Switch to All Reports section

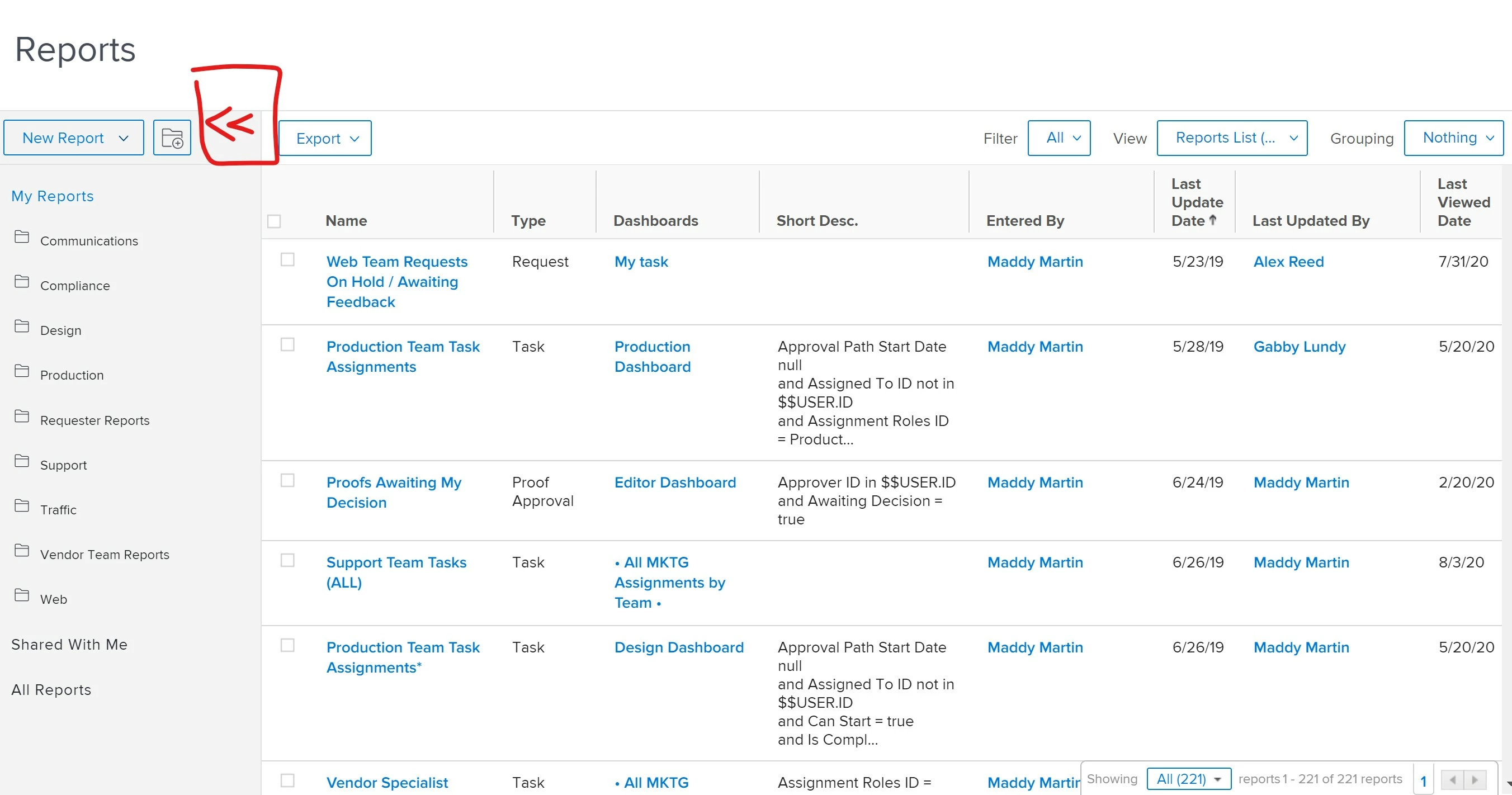(x=51, y=689)
